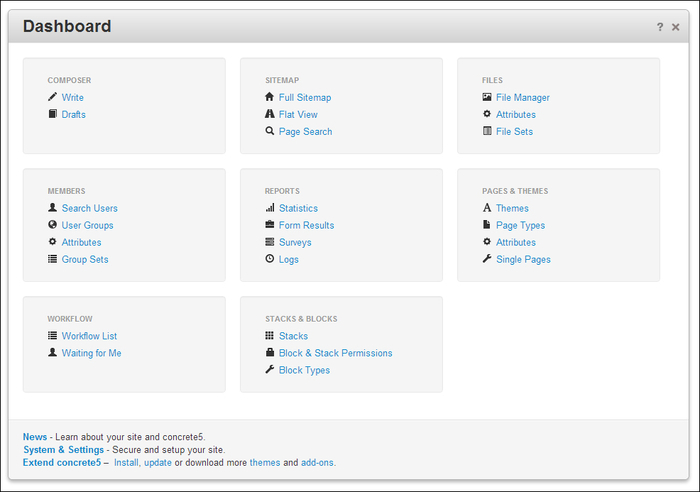
Task: Click the bar chart icon beside Statistics
Action: 270,208
